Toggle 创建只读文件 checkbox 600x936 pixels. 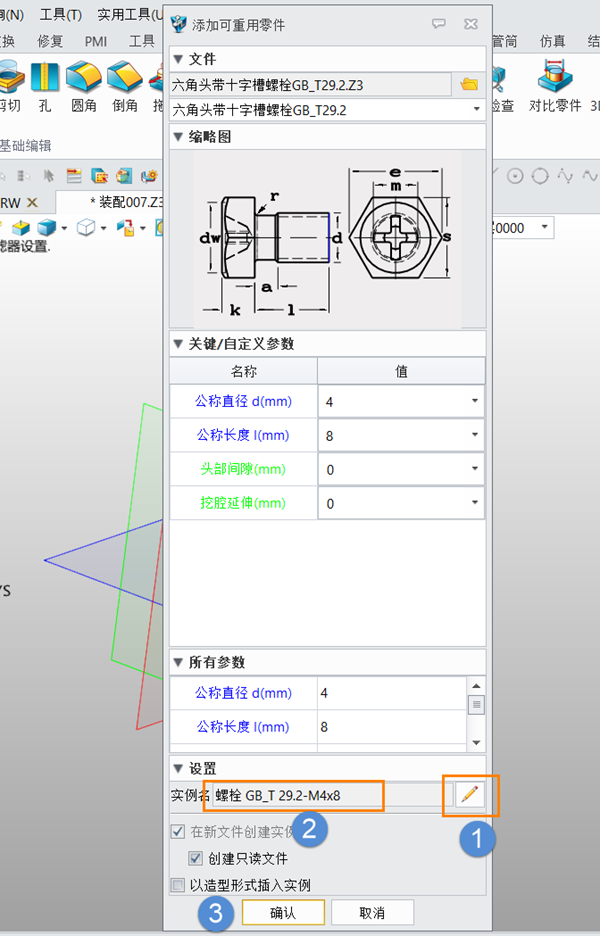[195, 858]
